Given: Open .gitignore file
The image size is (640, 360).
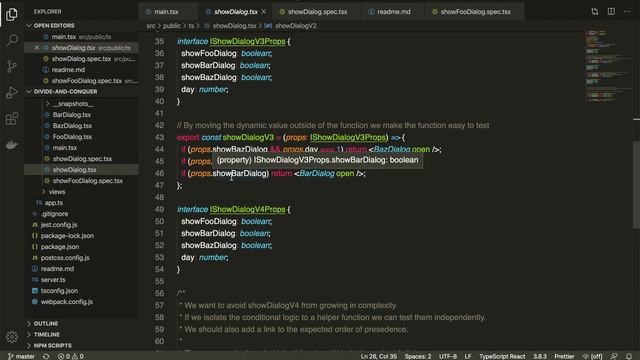Looking at the screenshot, I should (54, 213).
